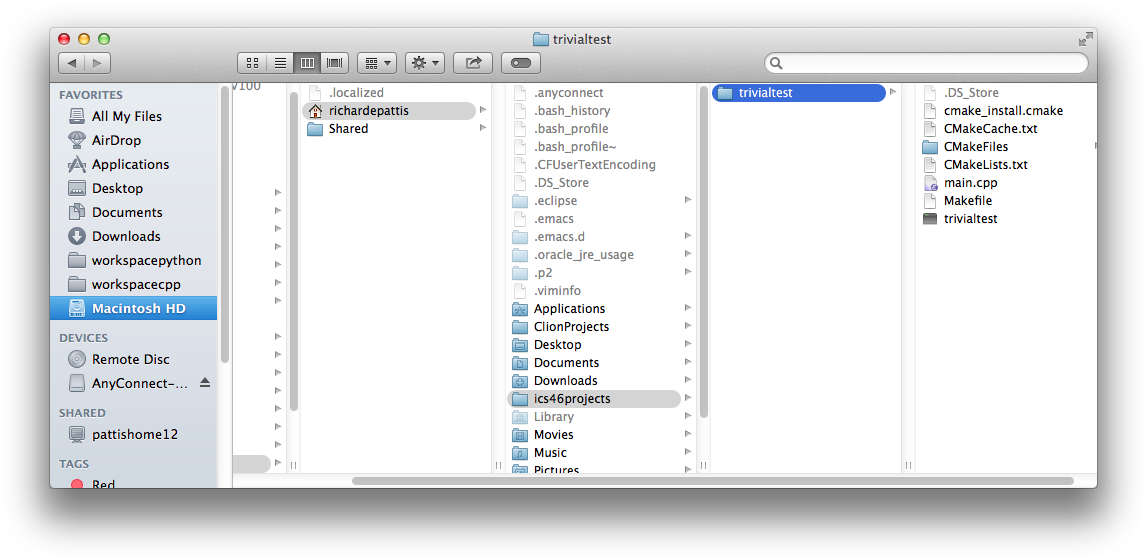Select Macintosh HD in sidebar
1146x559 pixels.
134,308
